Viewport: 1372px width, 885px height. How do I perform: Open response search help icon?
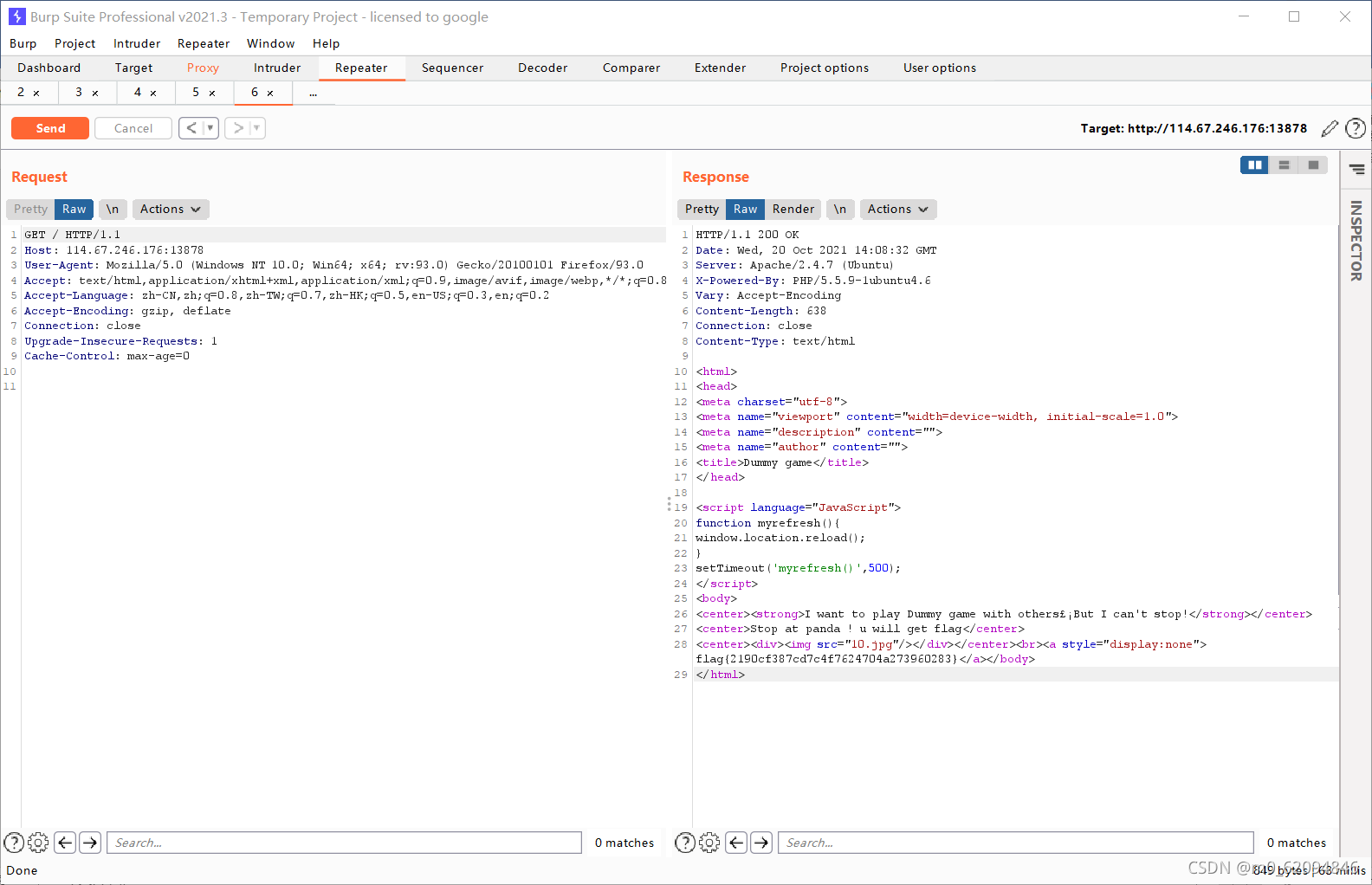point(685,843)
